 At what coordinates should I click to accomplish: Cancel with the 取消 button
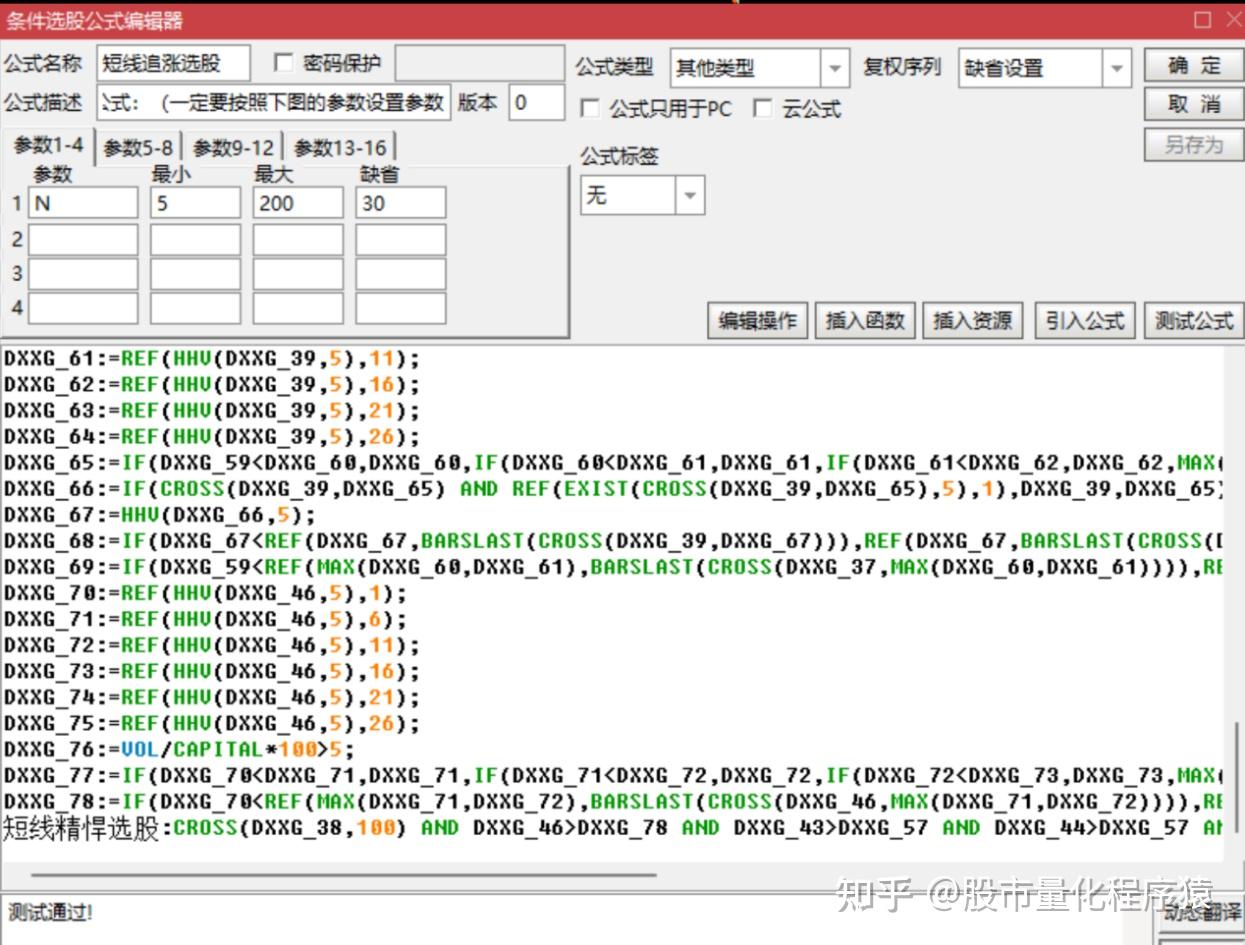click(x=1194, y=105)
